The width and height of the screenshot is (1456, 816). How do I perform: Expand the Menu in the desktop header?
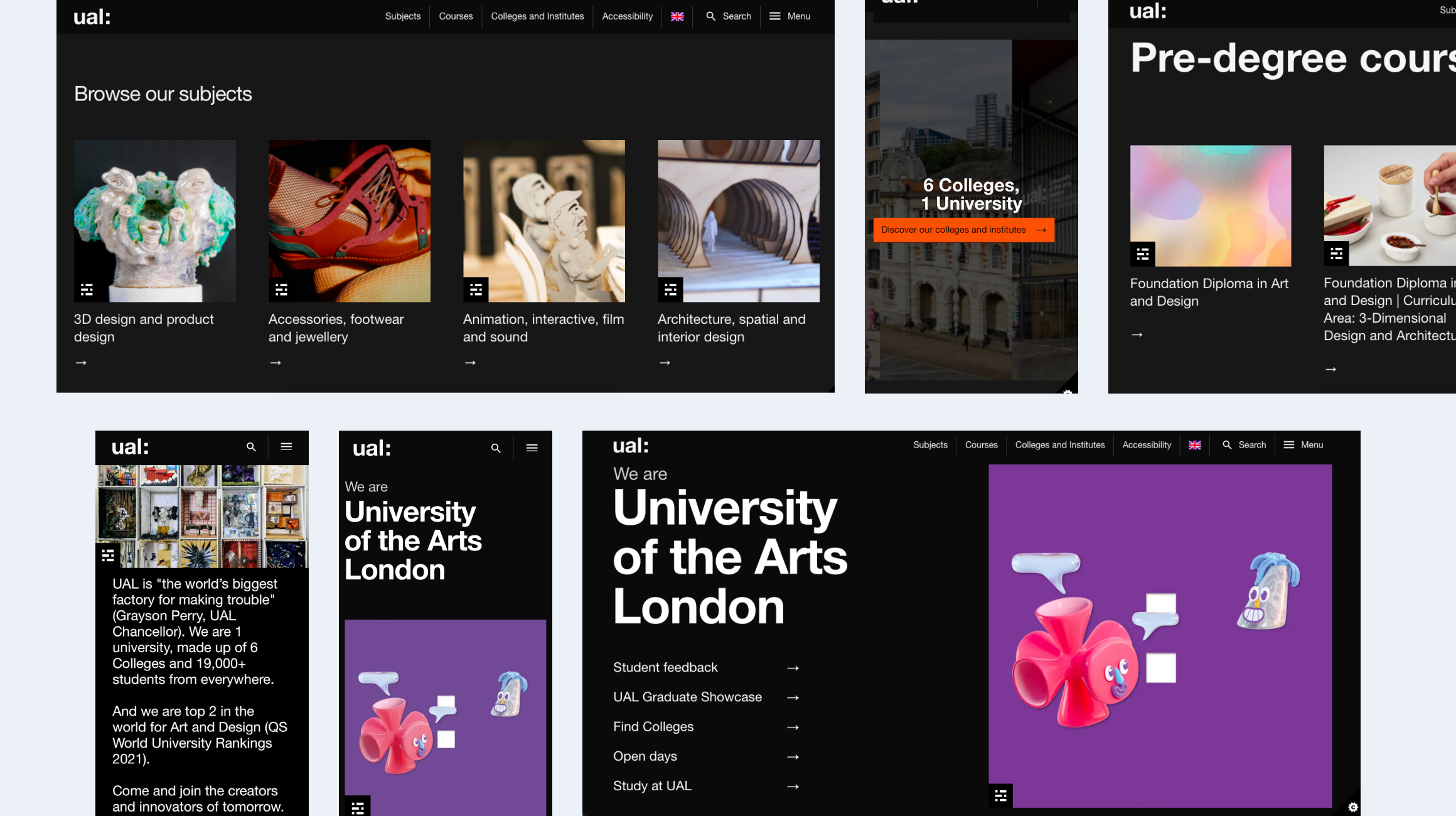coord(790,16)
